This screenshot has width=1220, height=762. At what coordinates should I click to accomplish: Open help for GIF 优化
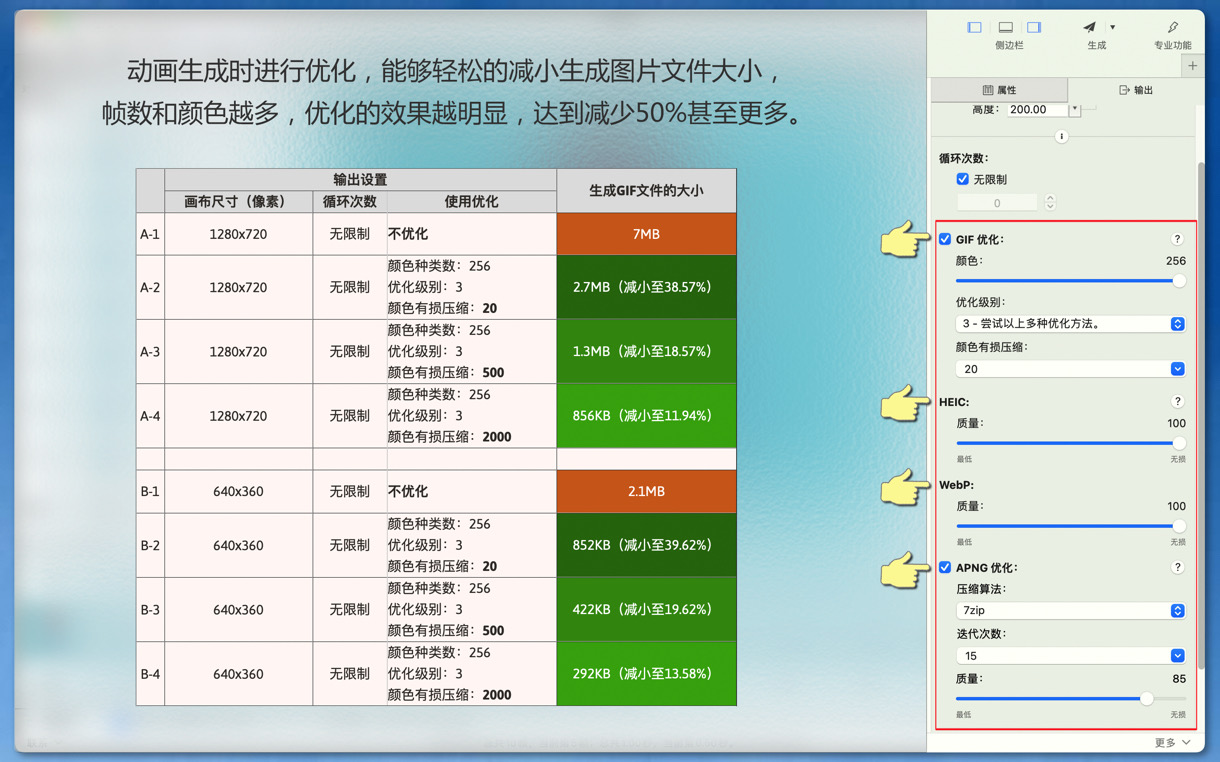[x=1177, y=239]
